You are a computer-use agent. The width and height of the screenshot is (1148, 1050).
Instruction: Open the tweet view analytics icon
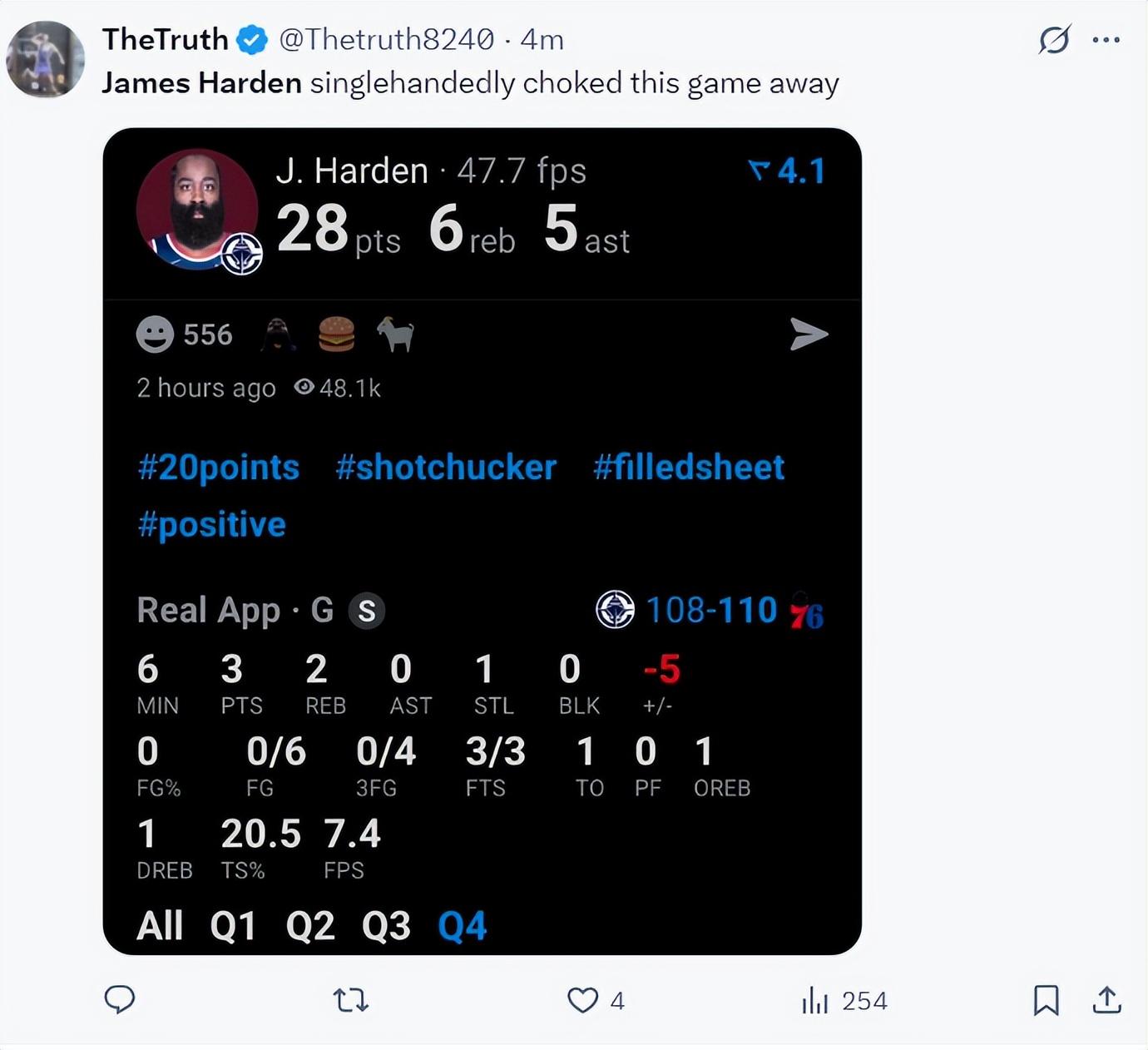[x=815, y=1000]
